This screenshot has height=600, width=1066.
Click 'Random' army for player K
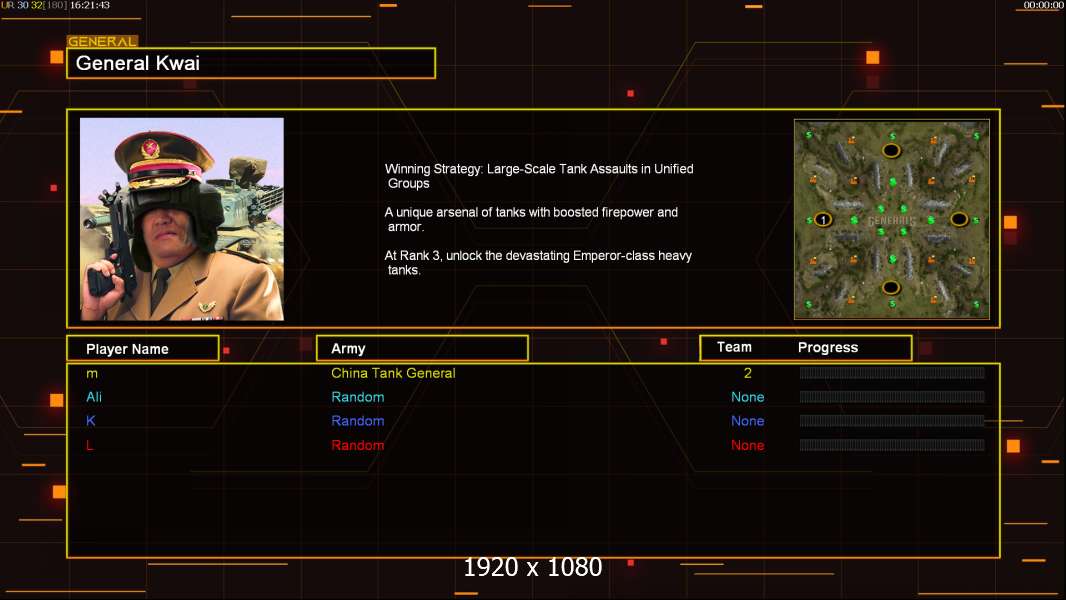point(358,421)
